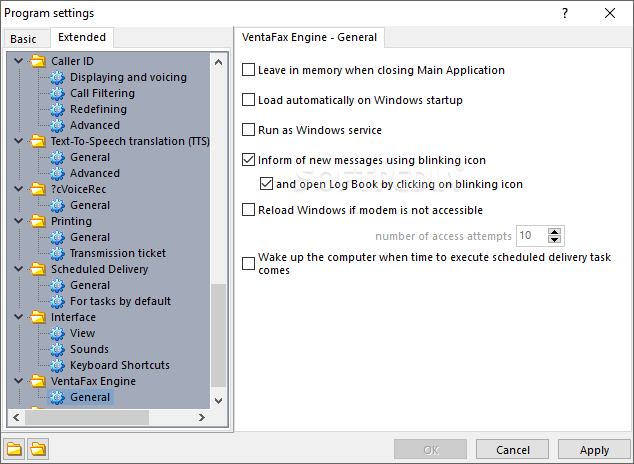The image size is (634, 464).
Task: Click the second folder button at bottom left
Action: [38, 449]
